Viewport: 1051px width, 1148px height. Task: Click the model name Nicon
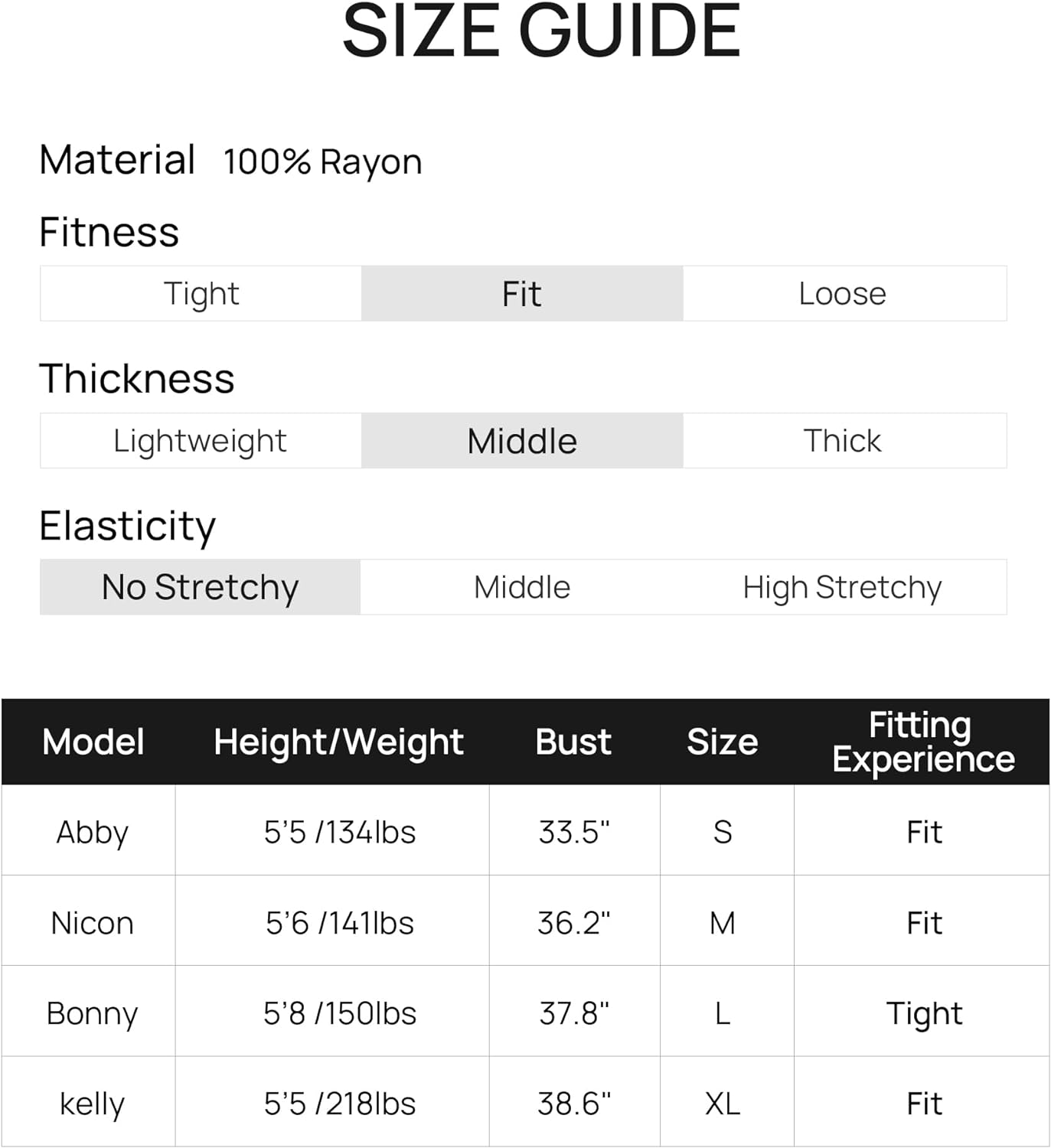tap(92, 923)
